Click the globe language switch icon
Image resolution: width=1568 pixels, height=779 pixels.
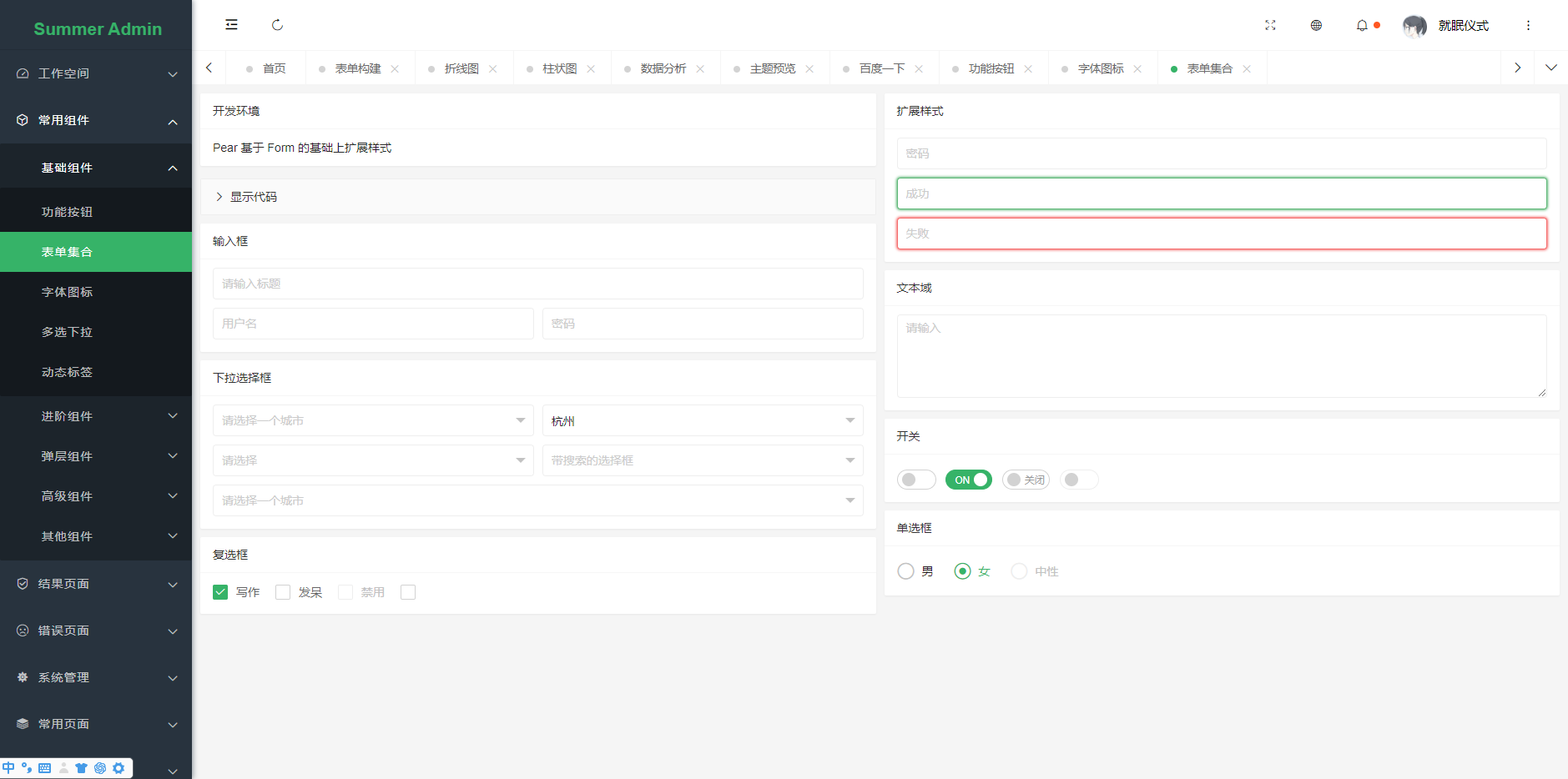[x=1316, y=25]
